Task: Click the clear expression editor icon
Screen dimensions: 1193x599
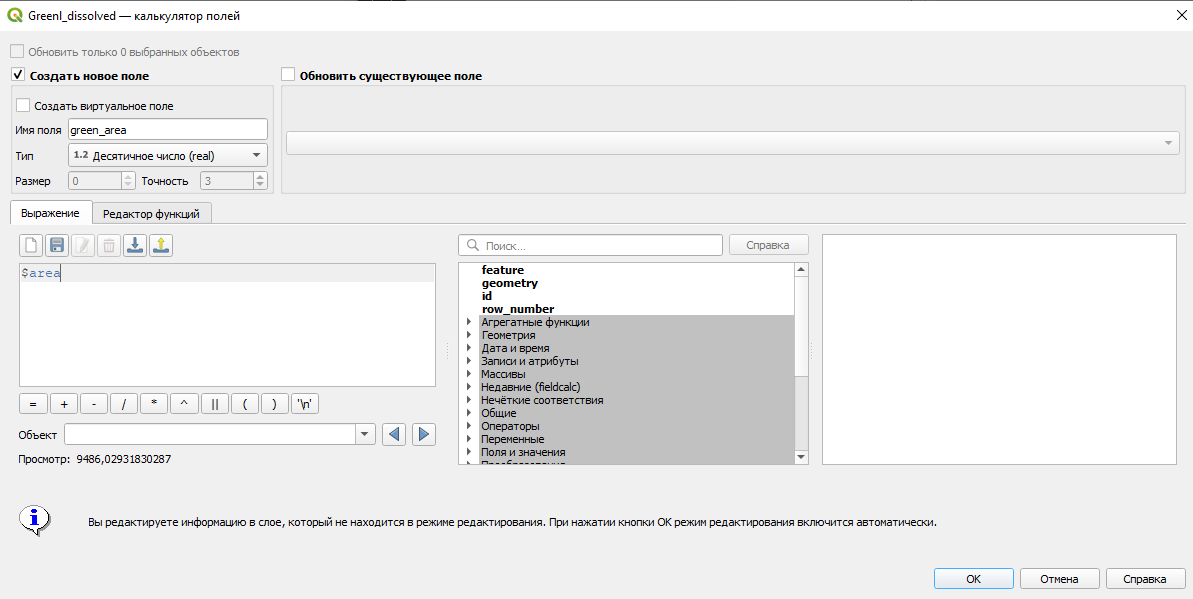Action: click(32, 246)
